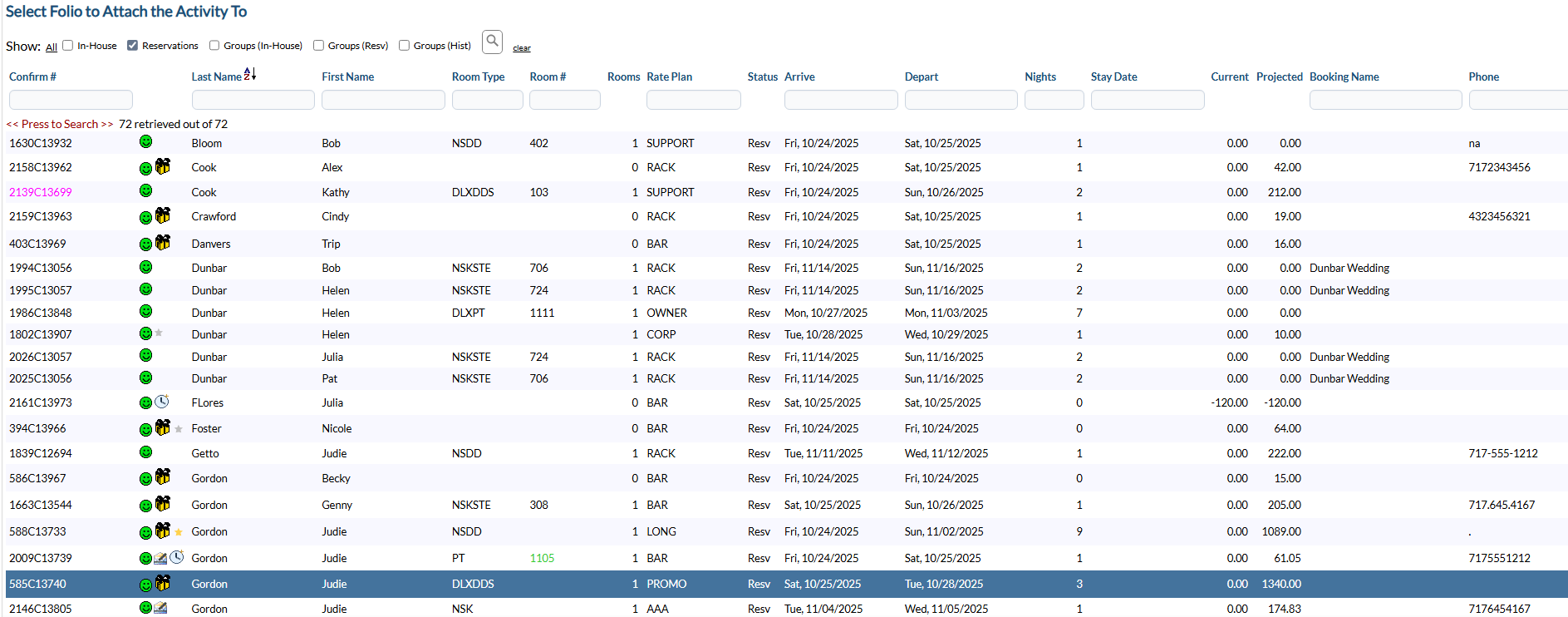This screenshot has height=617, width=1568.
Task: Click the A-Z sort icon beside Last Name
Action: click(x=250, y=74)
